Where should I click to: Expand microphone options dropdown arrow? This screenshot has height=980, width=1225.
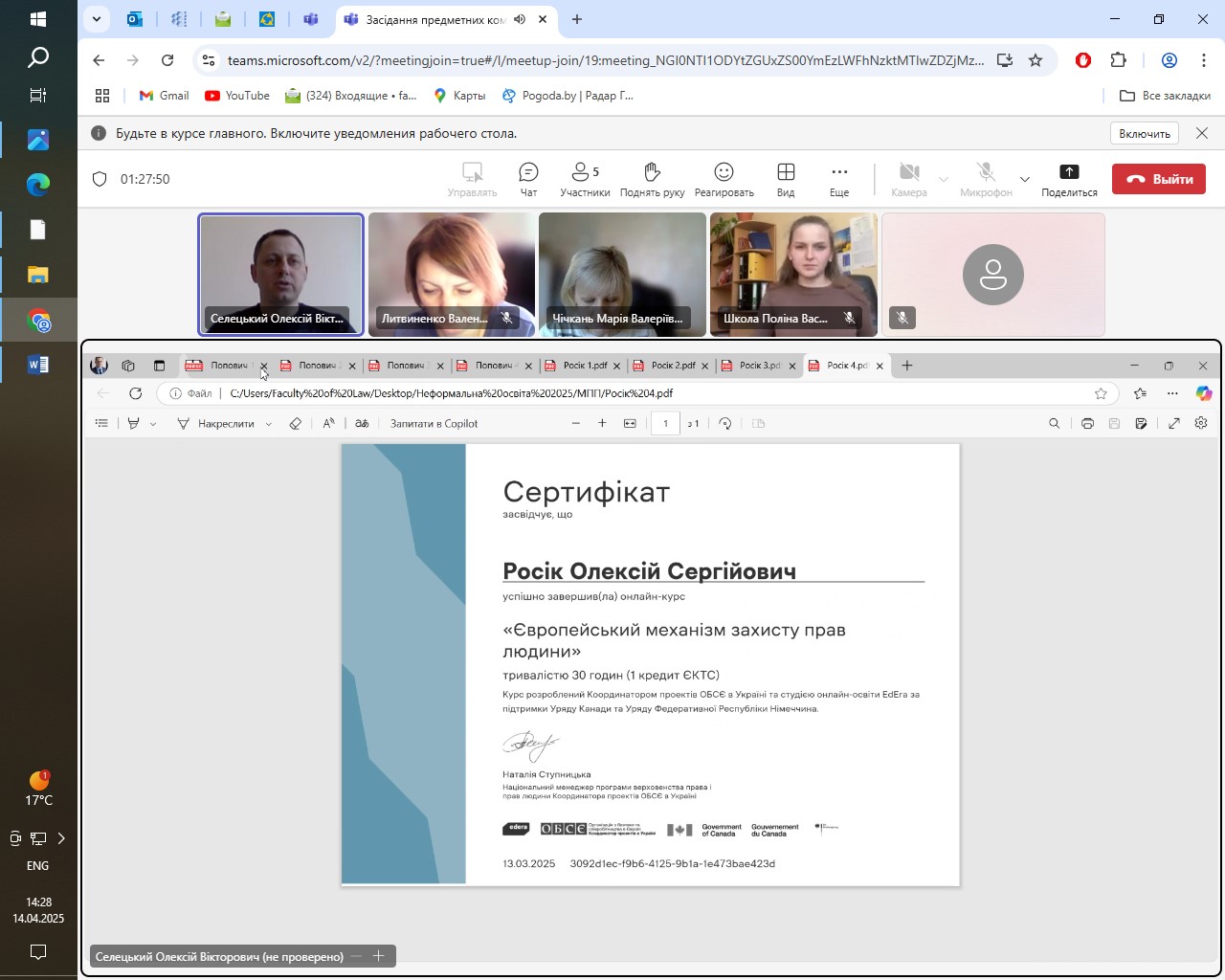coord(1025,180)
